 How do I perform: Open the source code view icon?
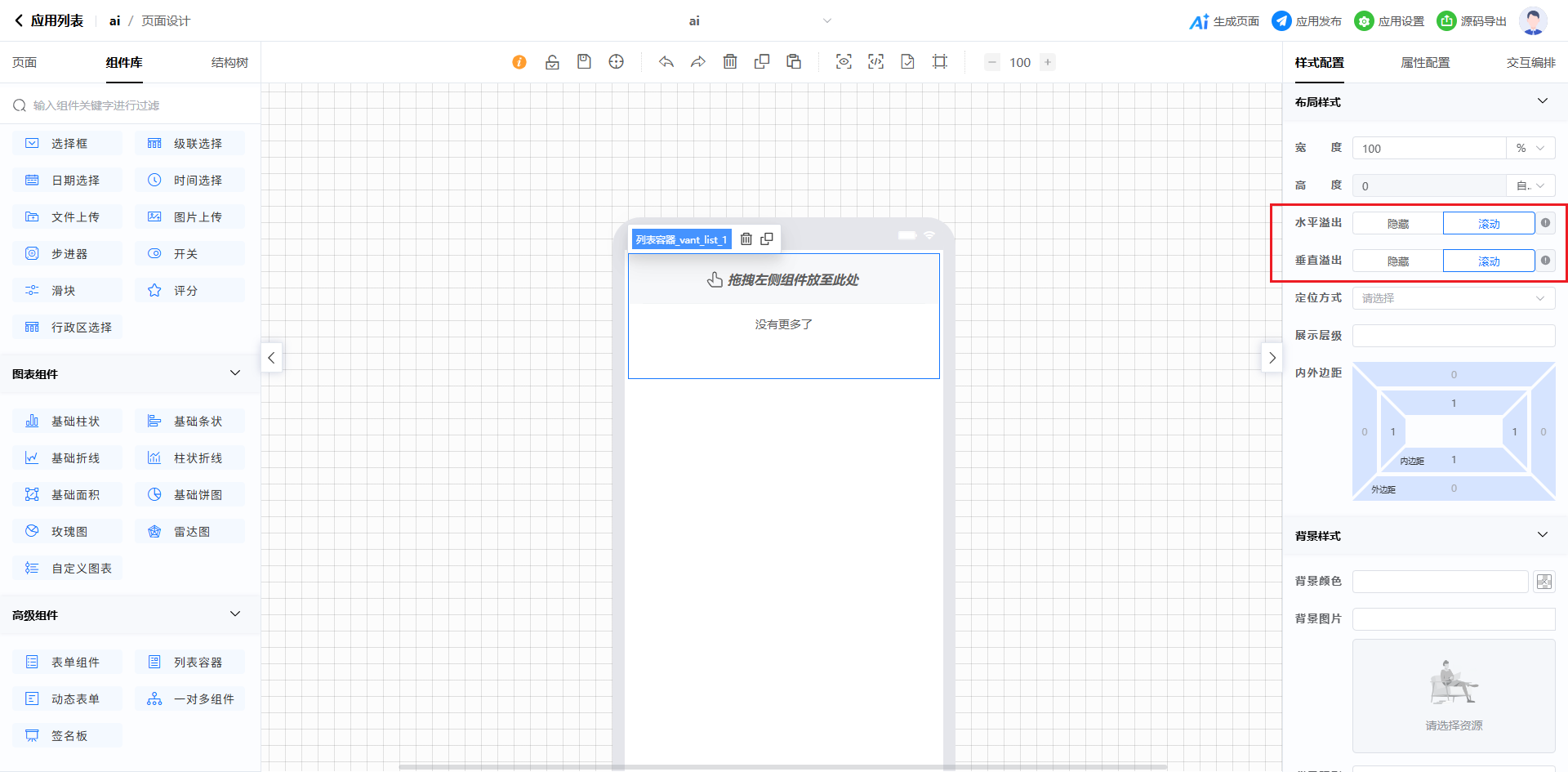(x=875, y=62)
